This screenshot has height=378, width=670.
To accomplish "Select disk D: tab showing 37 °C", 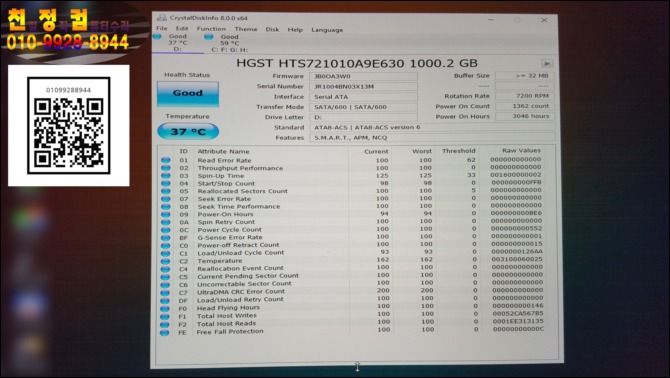I will (x=177, y=43).
